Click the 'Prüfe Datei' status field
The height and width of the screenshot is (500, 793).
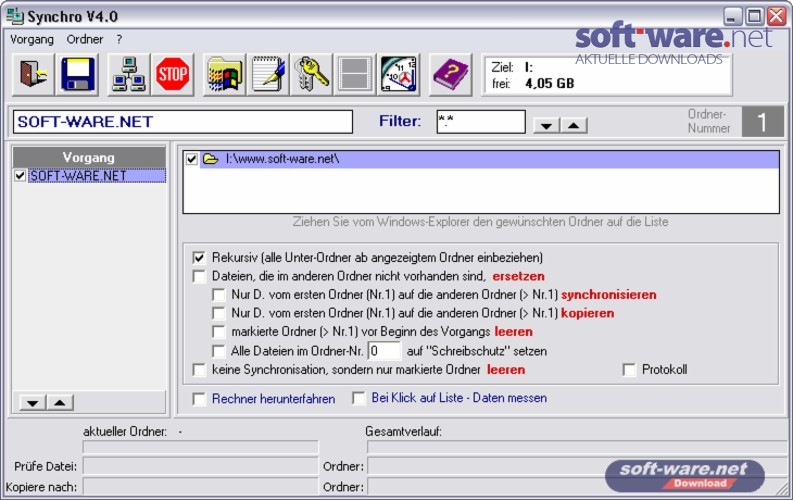(x=200, y=466)
